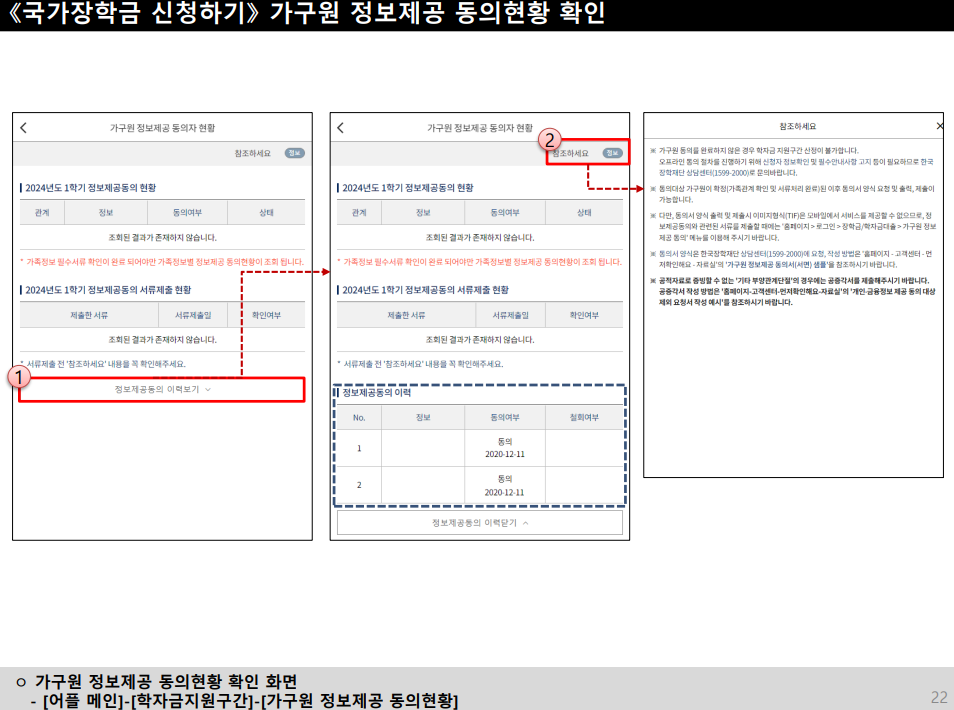Screen dimensions: 954x710
Task: Collapse the 정보제공동의 이력닫기 section
Action: point(479,522)
